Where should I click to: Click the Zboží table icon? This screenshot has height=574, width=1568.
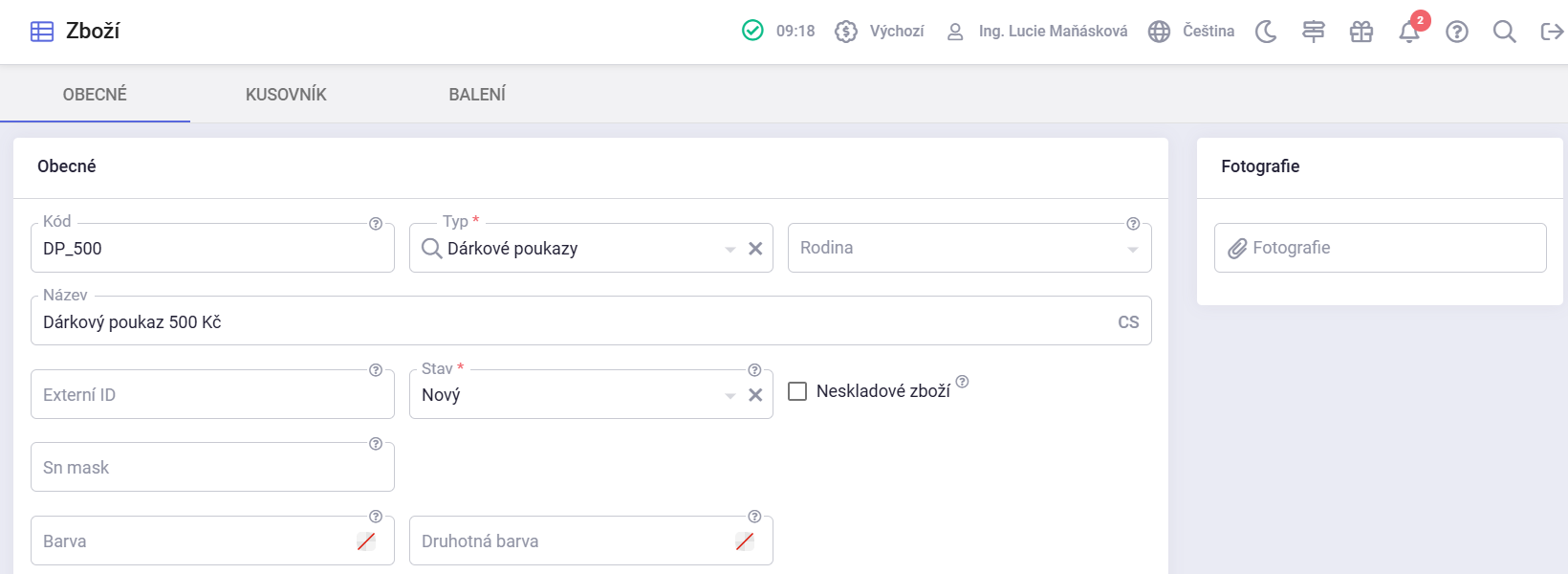[x=42, y=32]
